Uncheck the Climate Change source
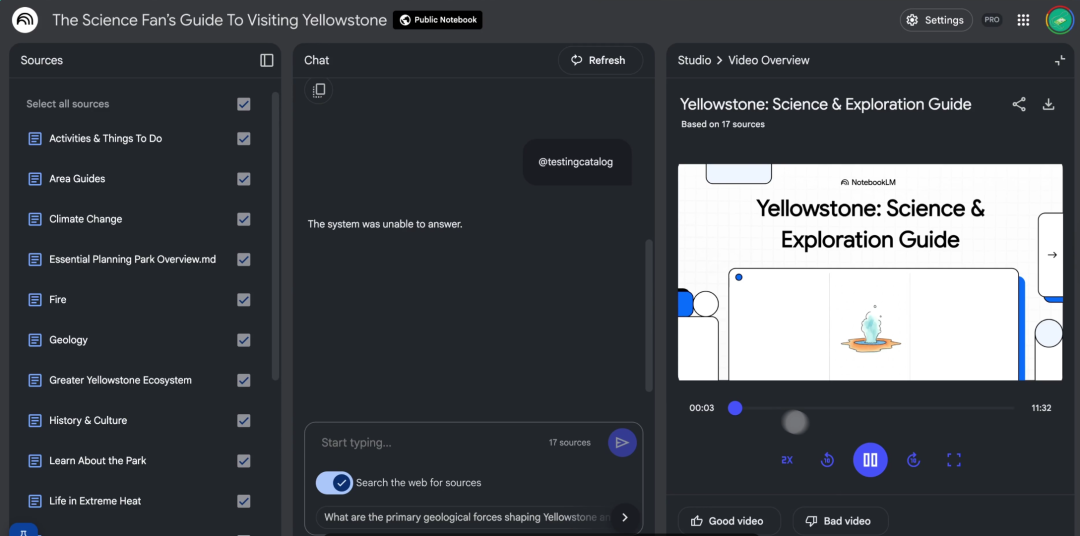 click(x=243, y=219)
